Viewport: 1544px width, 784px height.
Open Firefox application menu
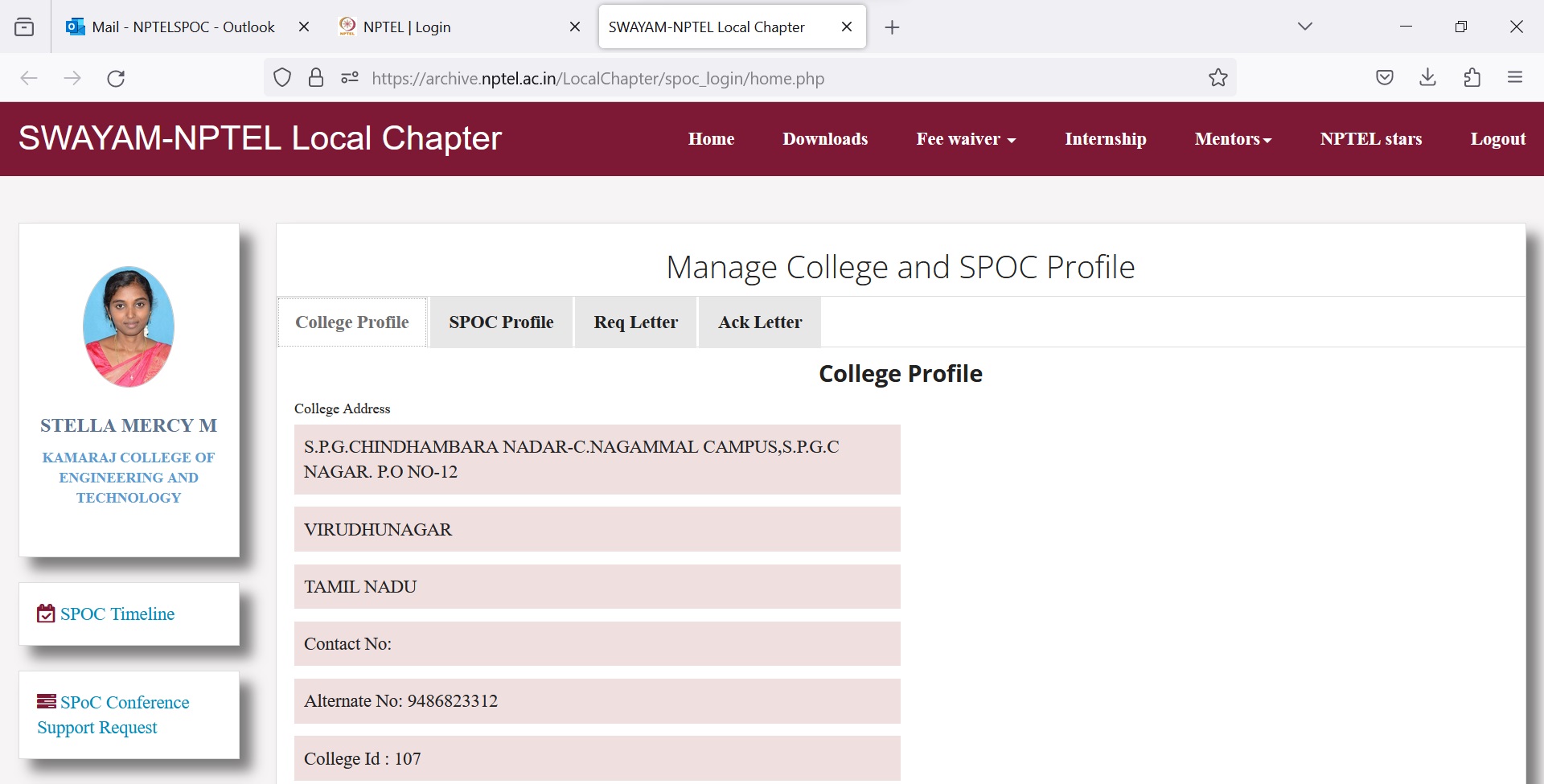[1515, 78]
